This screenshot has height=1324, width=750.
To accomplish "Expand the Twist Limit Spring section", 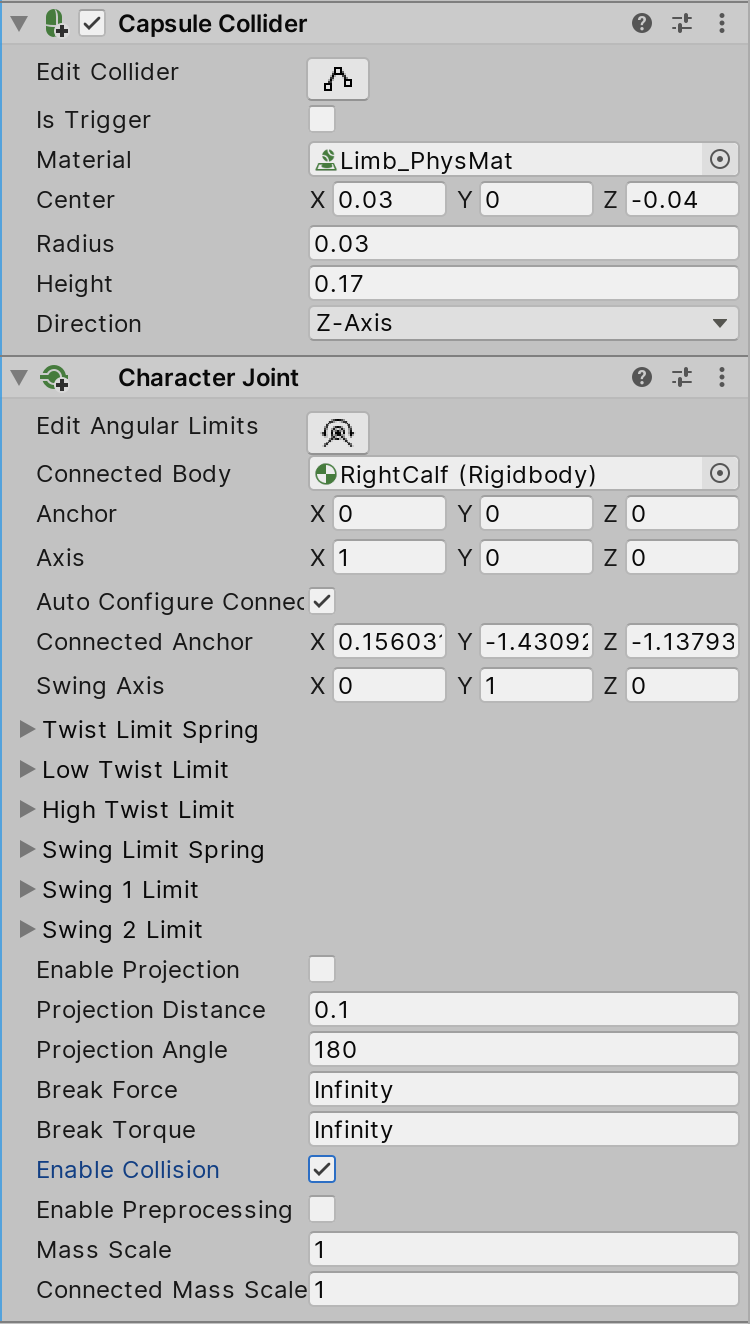I will [x=27, y=730].
